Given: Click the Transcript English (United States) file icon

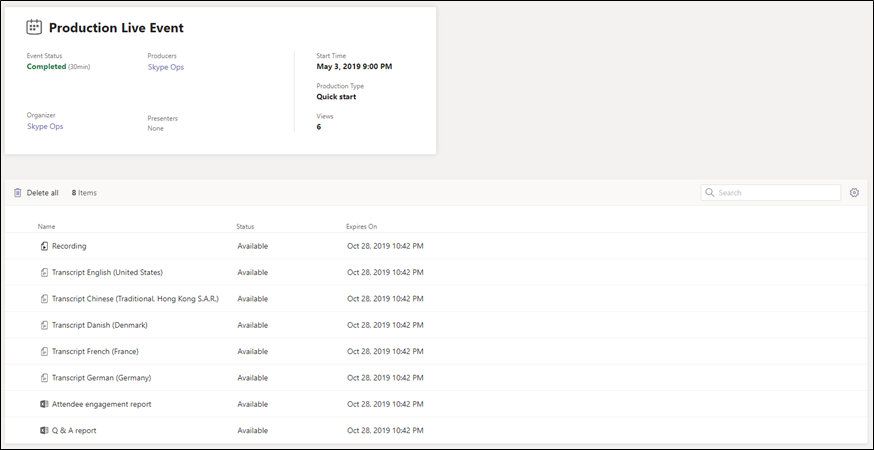Looking at the screenshot, I should tap(44, 273).
